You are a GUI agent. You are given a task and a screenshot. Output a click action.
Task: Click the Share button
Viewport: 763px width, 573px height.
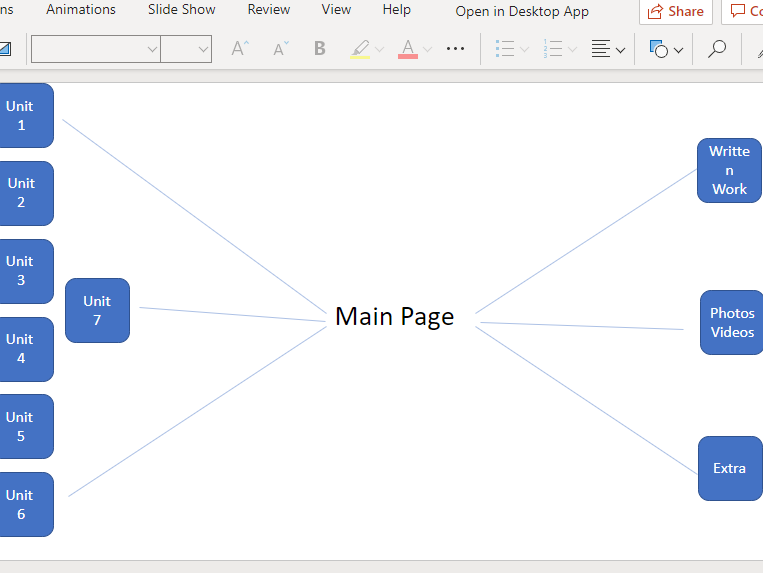(675, 11)
